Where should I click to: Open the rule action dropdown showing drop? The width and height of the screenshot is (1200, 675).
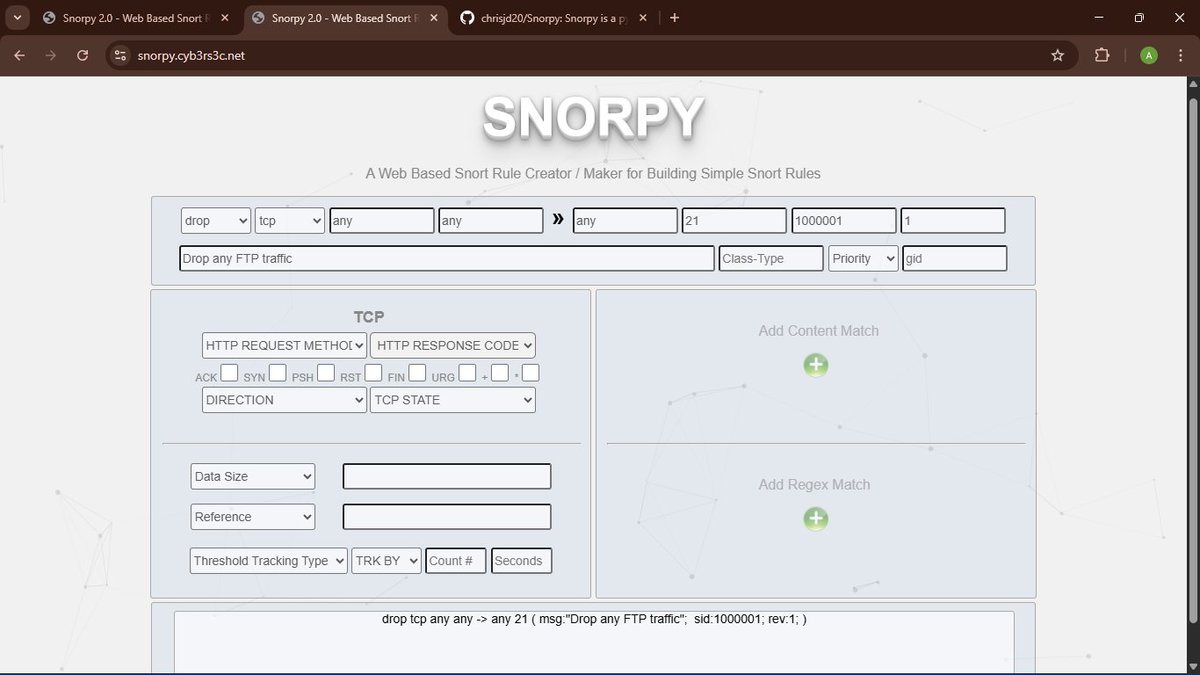(216, 221)
